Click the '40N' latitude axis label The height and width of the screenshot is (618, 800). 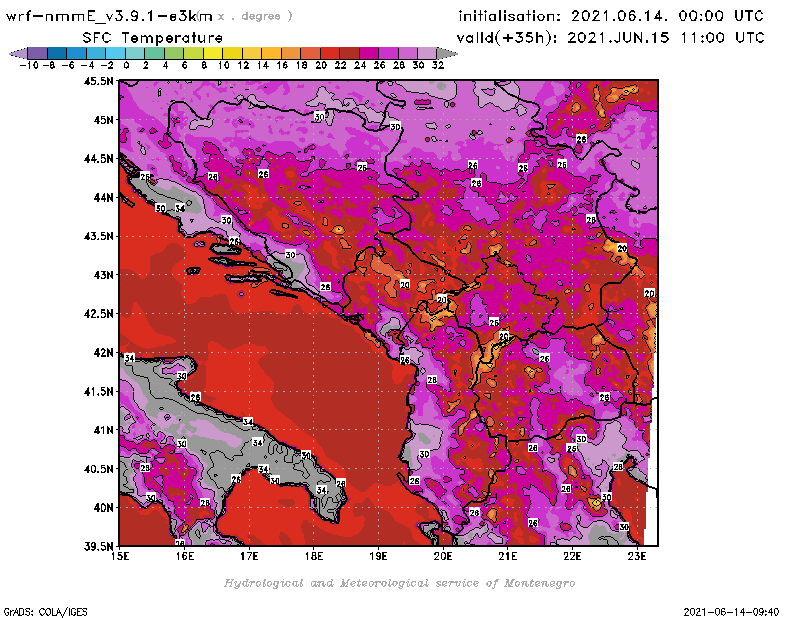[103, 508]
